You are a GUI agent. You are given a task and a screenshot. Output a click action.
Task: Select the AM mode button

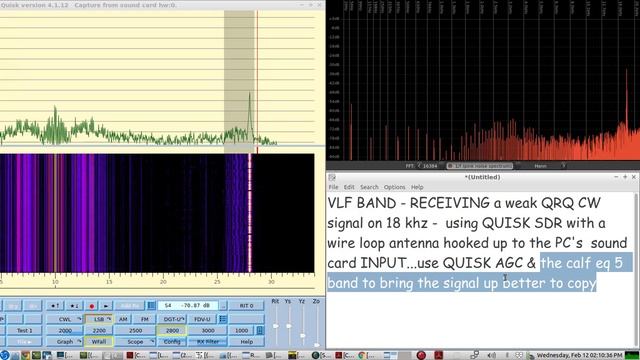click(x=123, y=319)
